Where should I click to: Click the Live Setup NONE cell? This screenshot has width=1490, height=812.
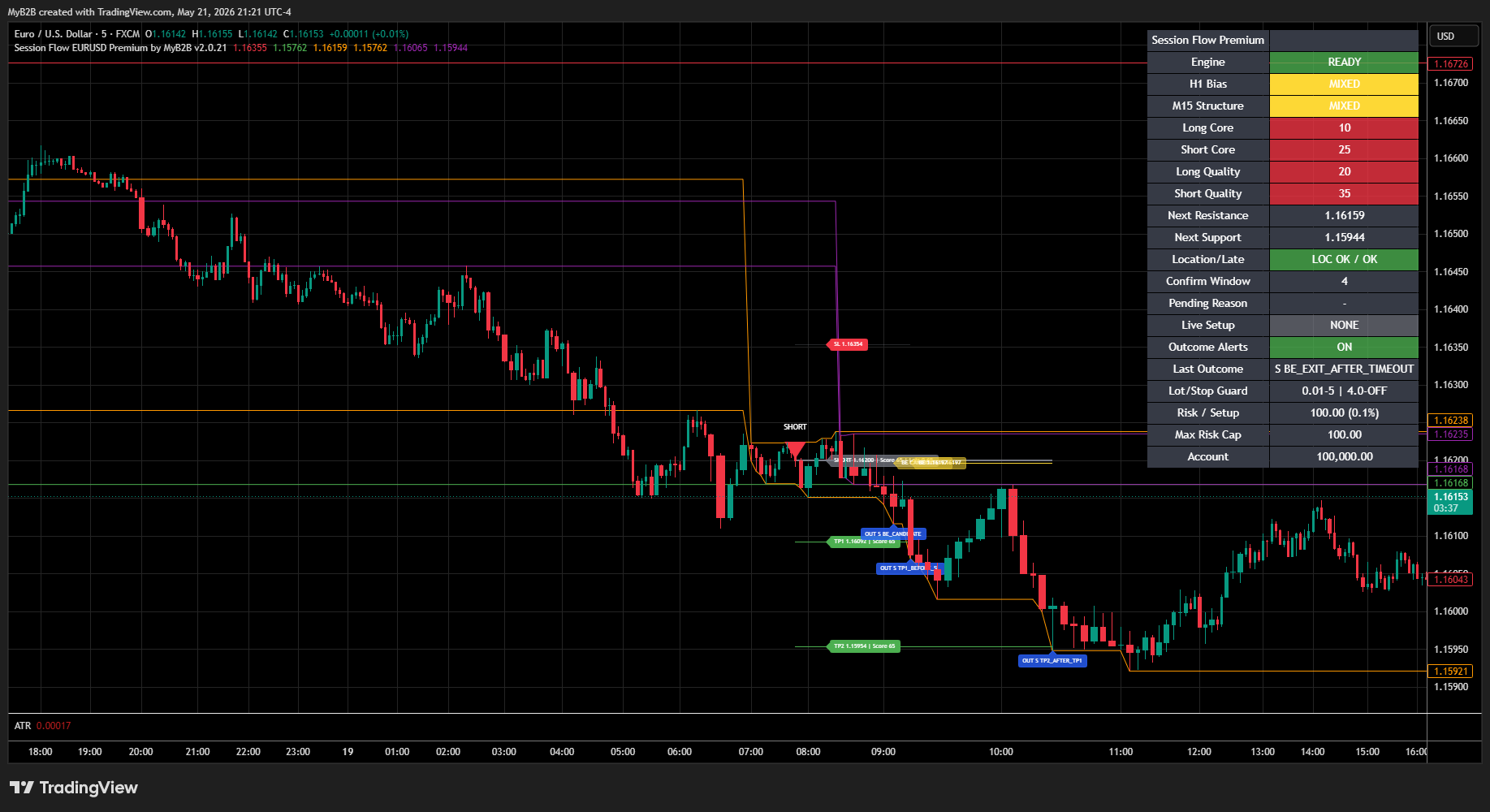1344,325
